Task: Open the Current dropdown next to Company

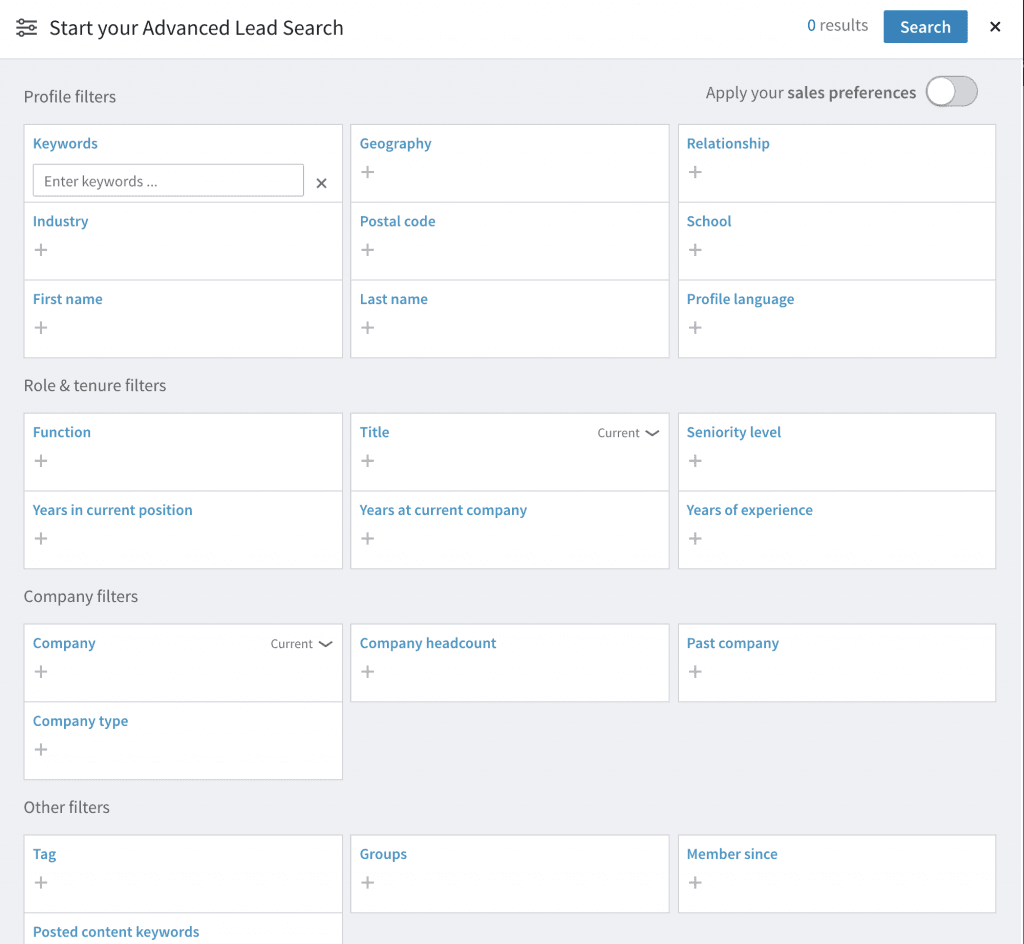Action: tap(301, 644)
